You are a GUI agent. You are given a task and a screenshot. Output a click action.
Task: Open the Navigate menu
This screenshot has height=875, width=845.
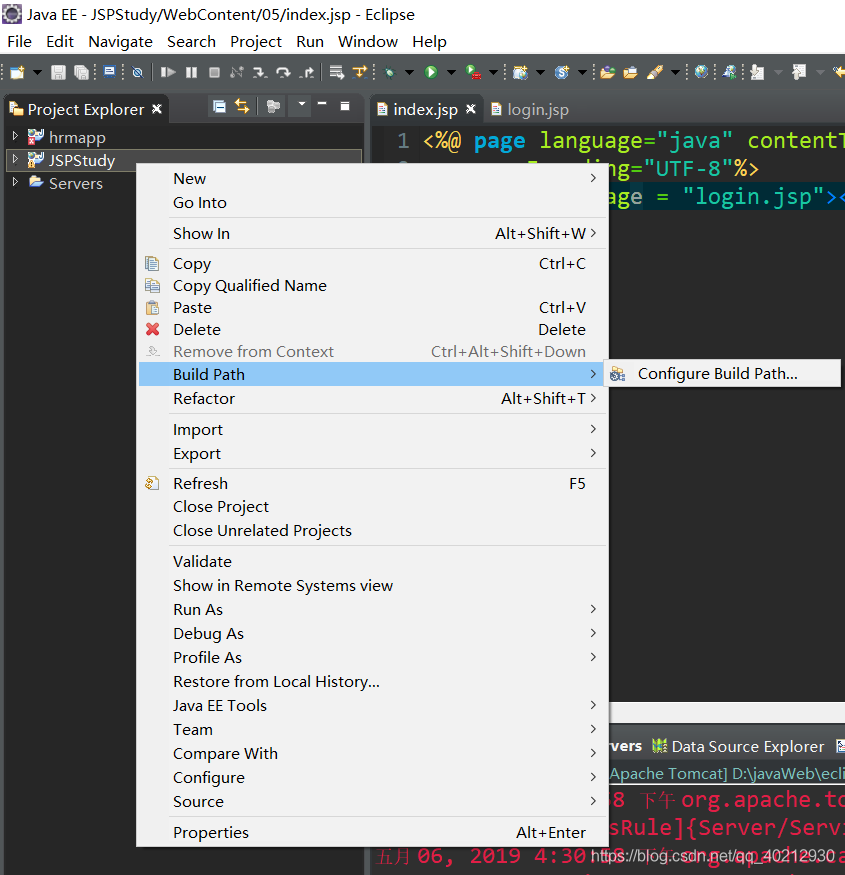(121, 42)
